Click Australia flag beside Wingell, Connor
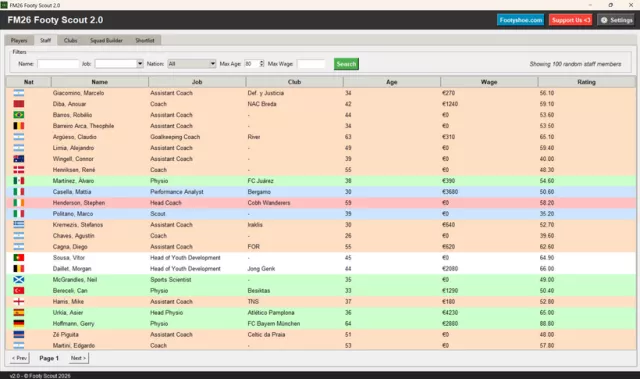 tap(19, 159)
